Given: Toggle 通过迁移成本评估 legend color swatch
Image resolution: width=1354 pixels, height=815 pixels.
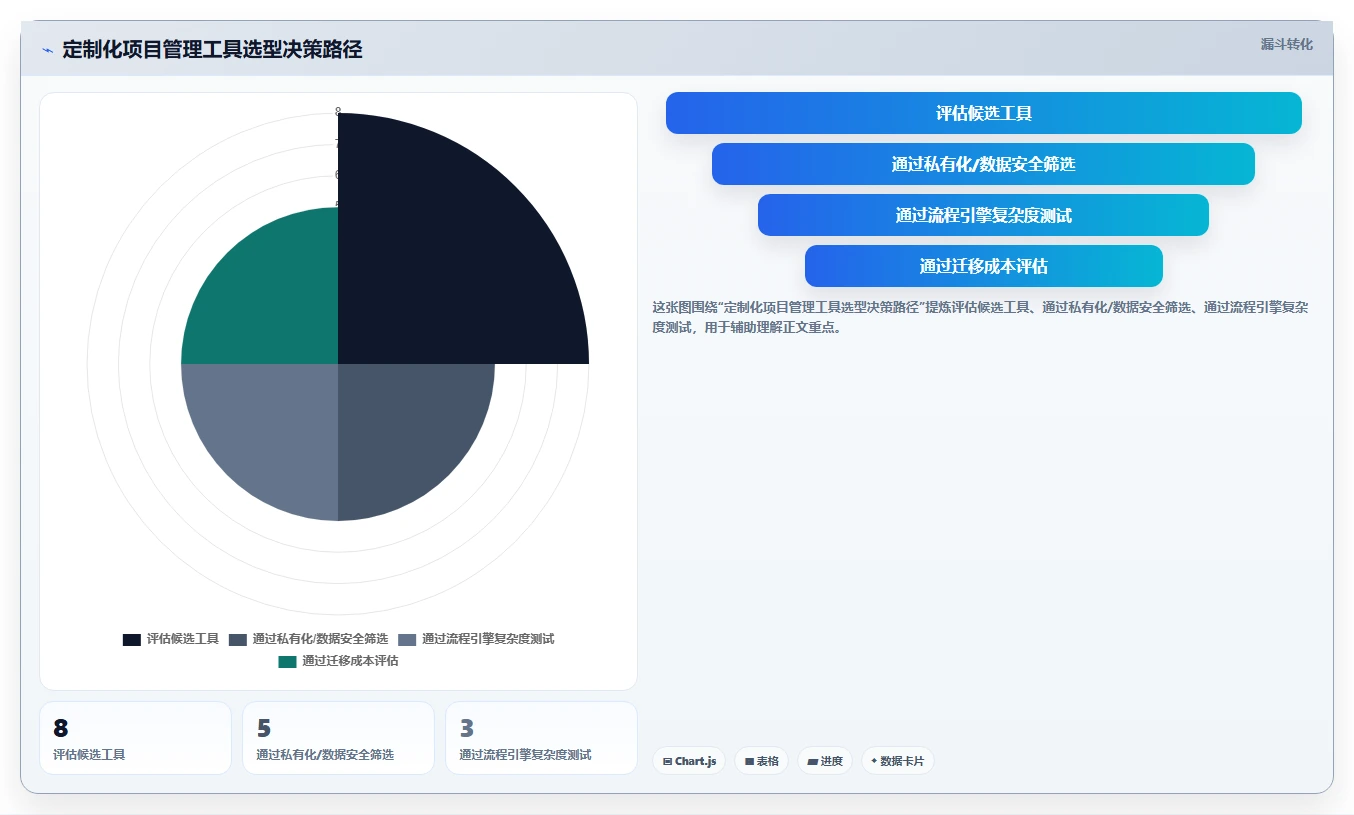Looking at the screenshot, I should 287,661.
